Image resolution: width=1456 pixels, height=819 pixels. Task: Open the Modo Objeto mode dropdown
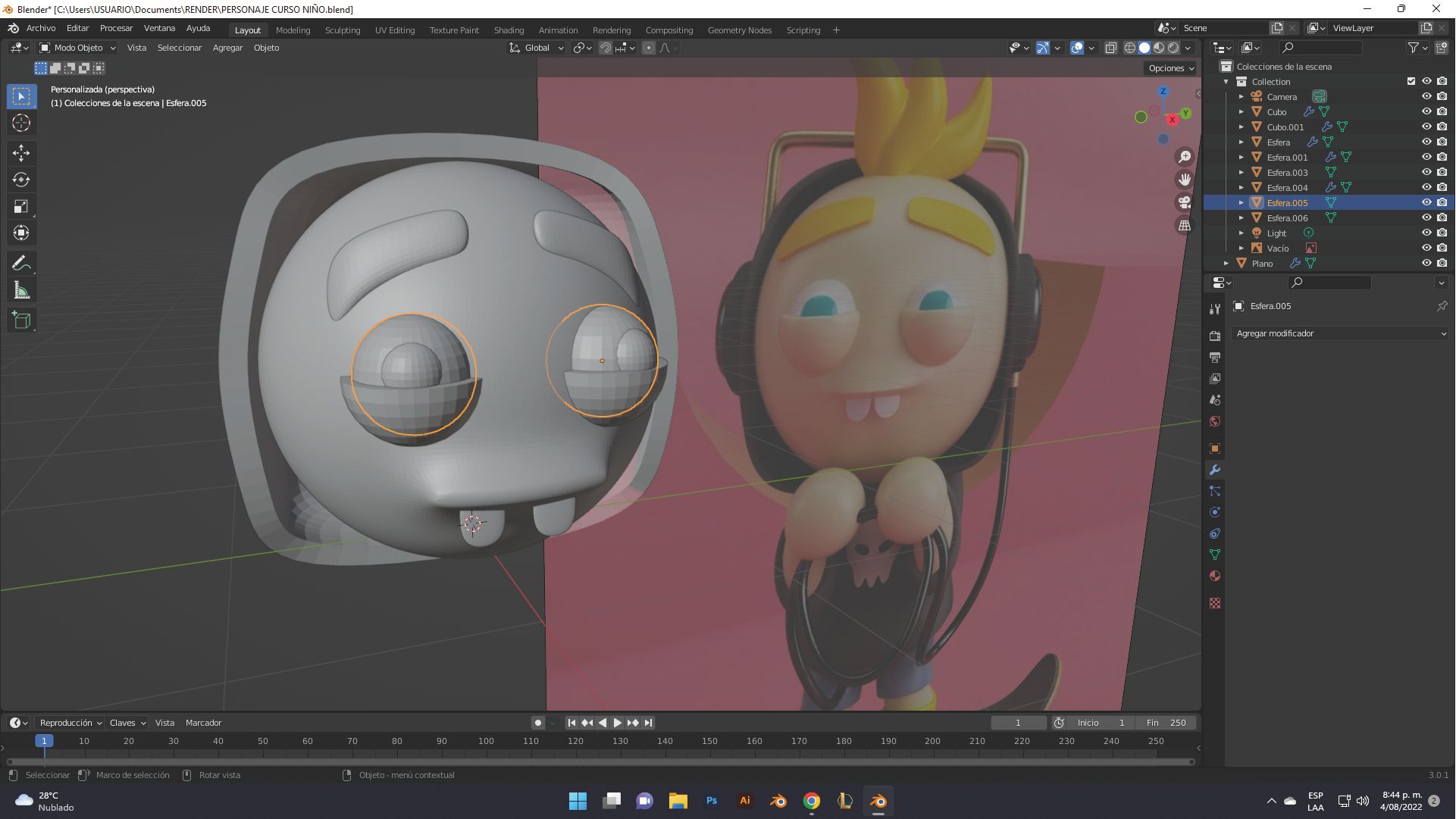click(77, 48)
